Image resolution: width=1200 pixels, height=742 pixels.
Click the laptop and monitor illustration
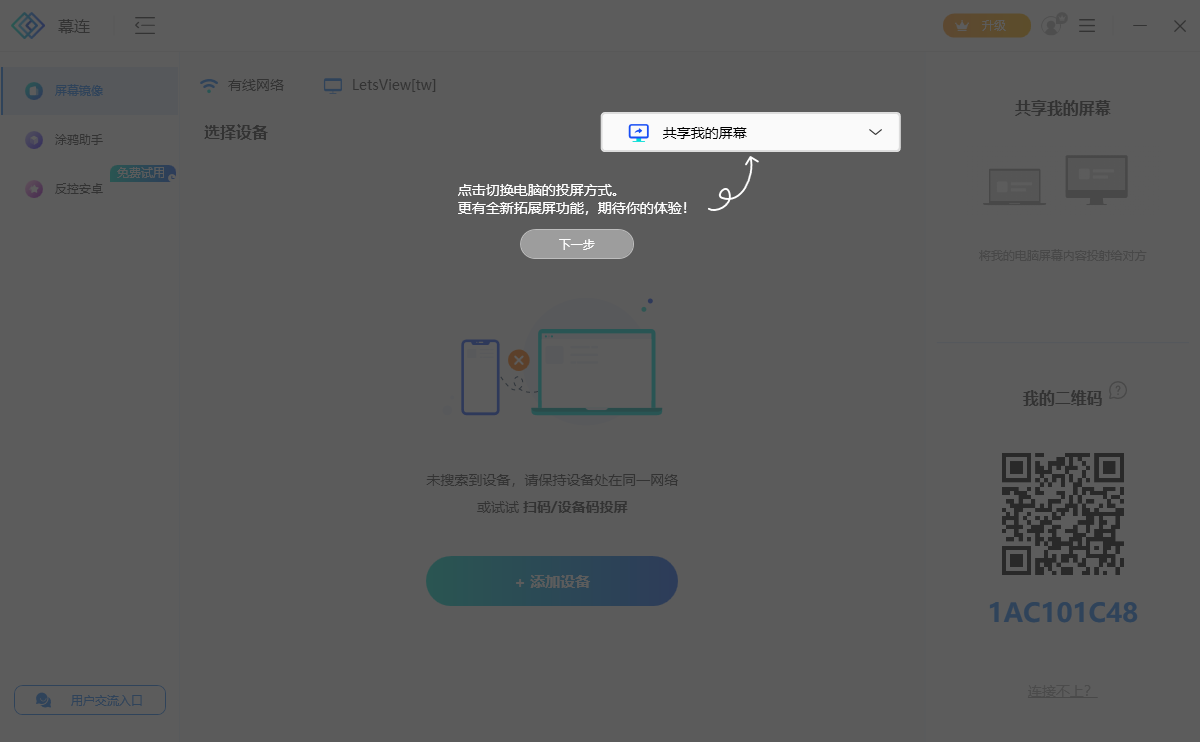point(1056,180)
